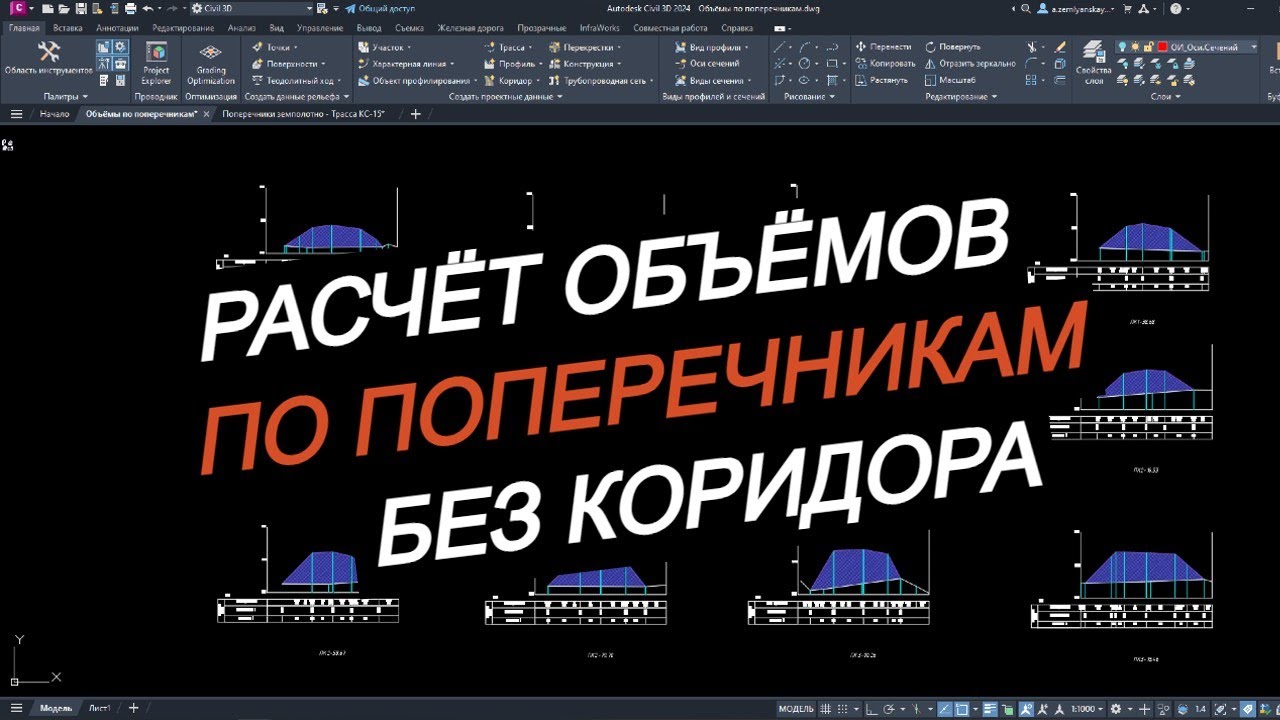Viewport: 1280px width, 720px height.
Task: Click the Масштаб (Scale) command
Action: tap(950, 80)
